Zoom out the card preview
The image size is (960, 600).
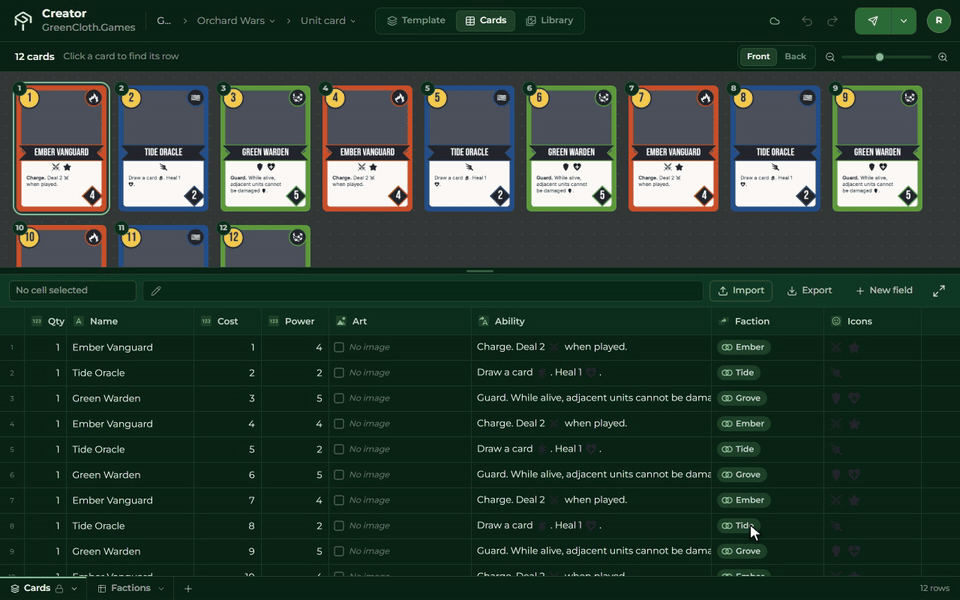(x=830, y=57)
